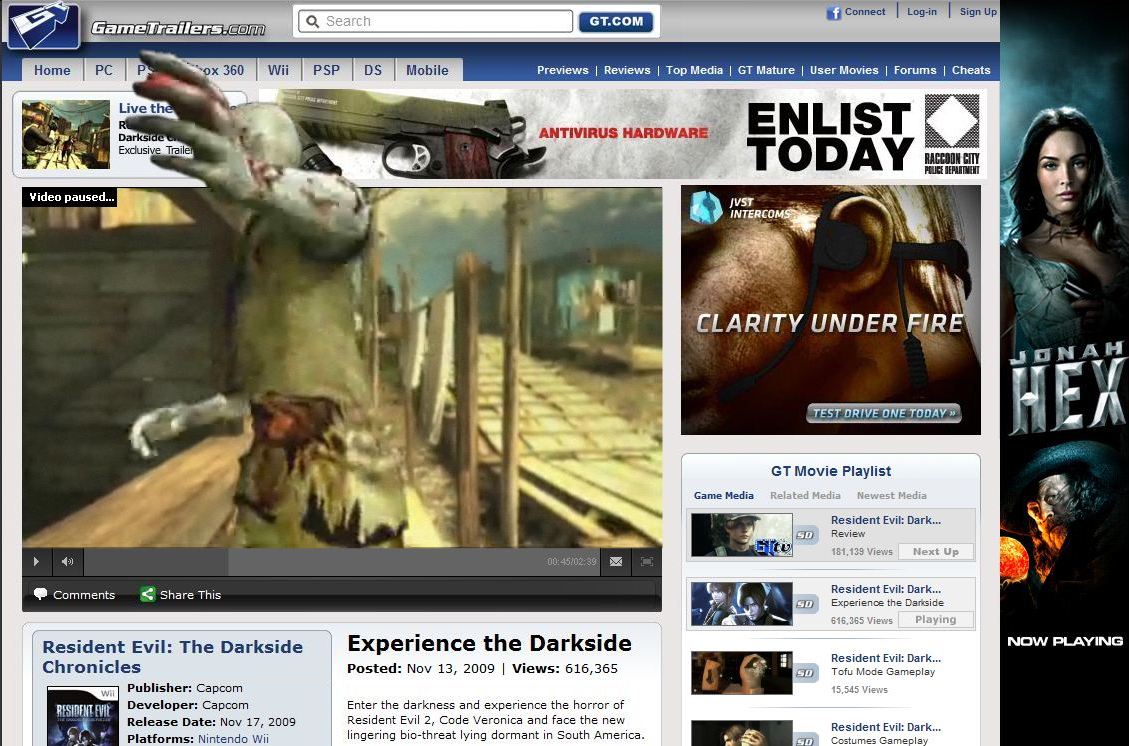Click the magnifying glass search icon
1129x746 pixels.
coord(312,22)
